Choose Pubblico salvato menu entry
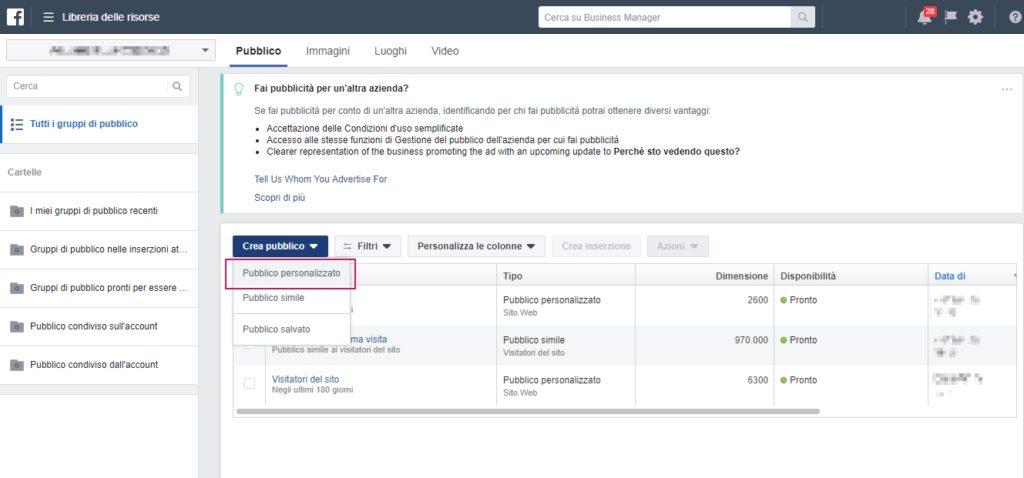 (276, 329)
